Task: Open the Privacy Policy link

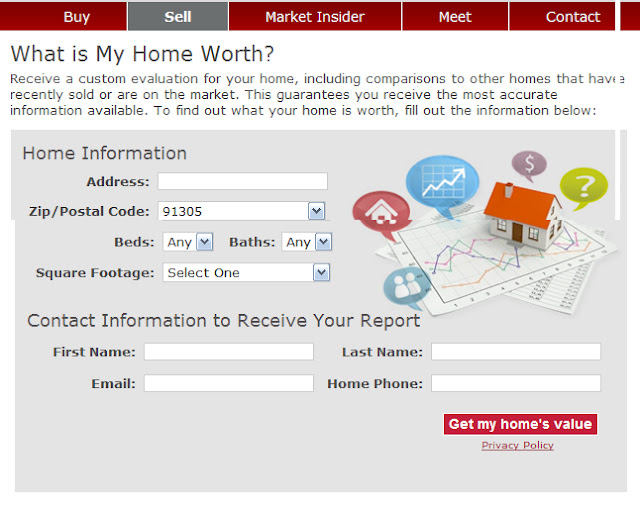Action: (x=518, y=445)
